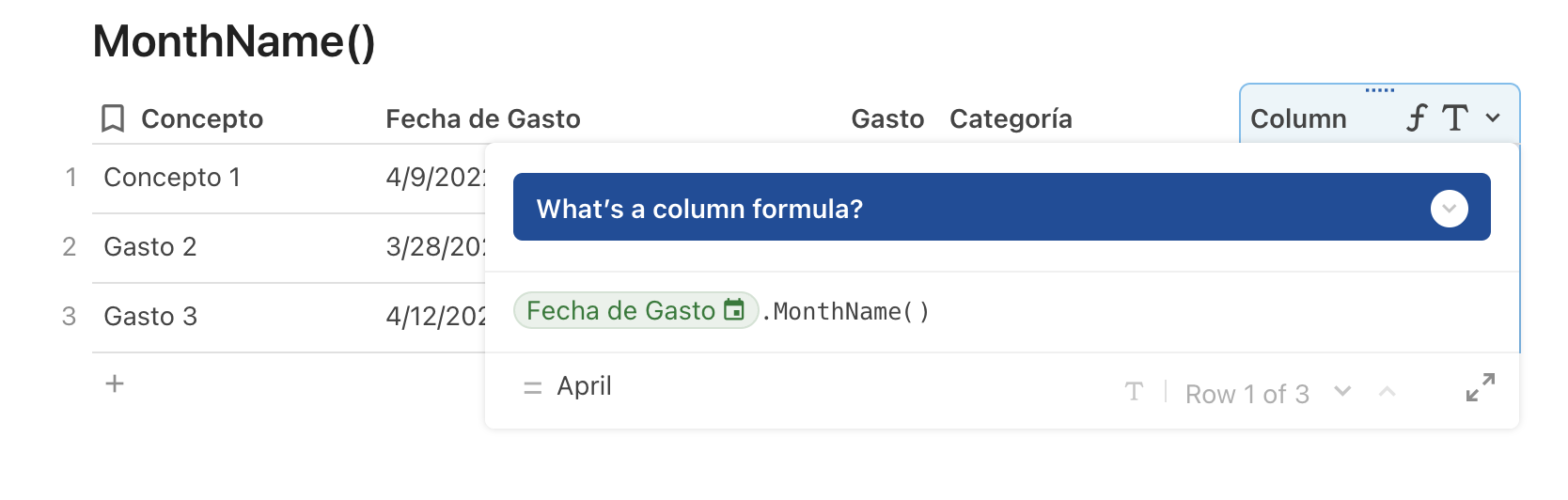This screenshot has height=500, width=1568.
Task: Click the formula f icon in Column header
Action: point(1417,118)
